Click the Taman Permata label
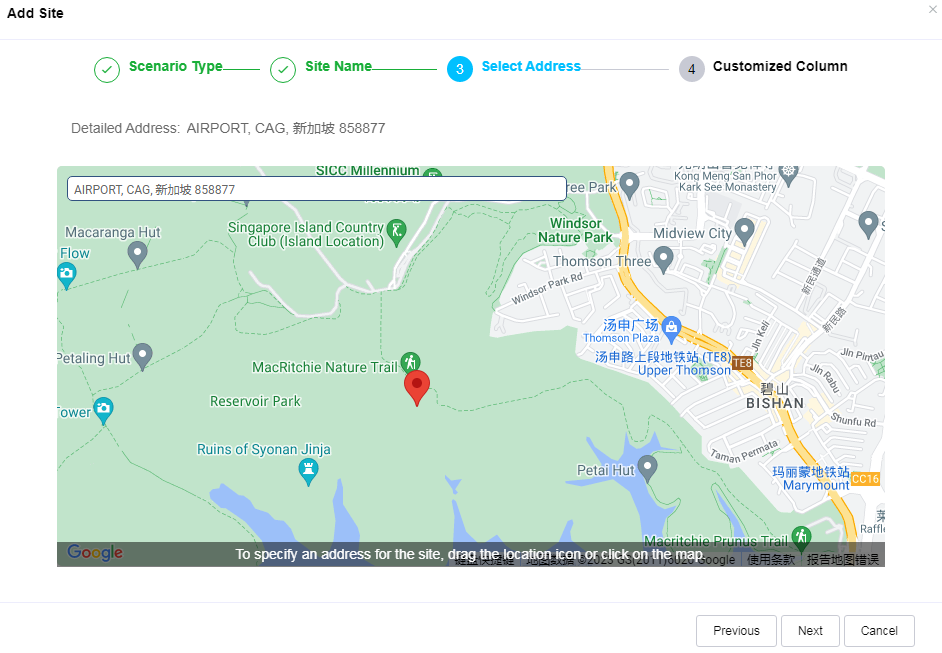Viewport: 942px width, 653px height. [x=744, y=451]
